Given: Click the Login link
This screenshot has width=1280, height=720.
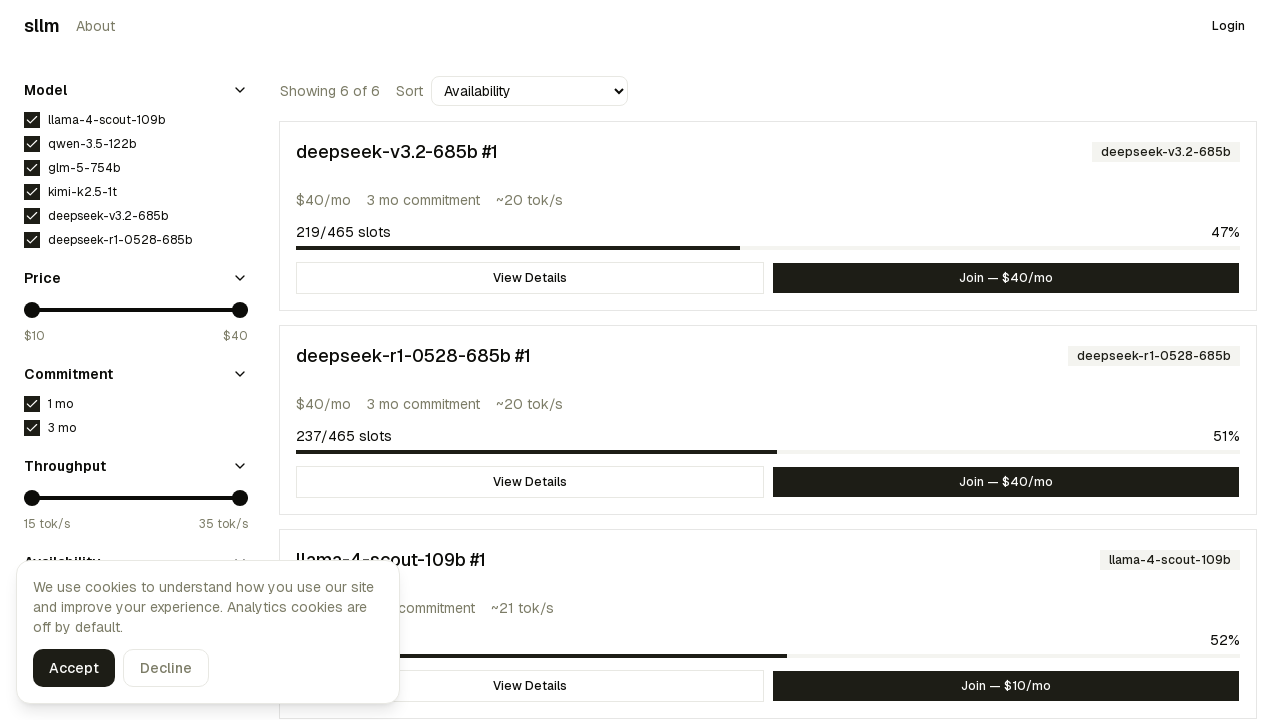Looking at the screenshot, I should (x=1228, y=26).
